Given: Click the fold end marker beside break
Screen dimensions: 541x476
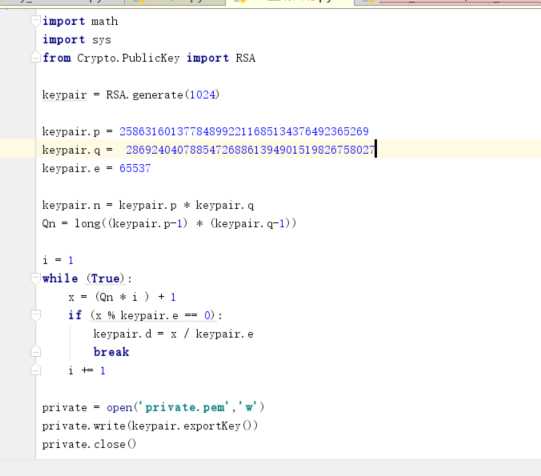Looking at the screenshot, I should click(x=36, y=352).
